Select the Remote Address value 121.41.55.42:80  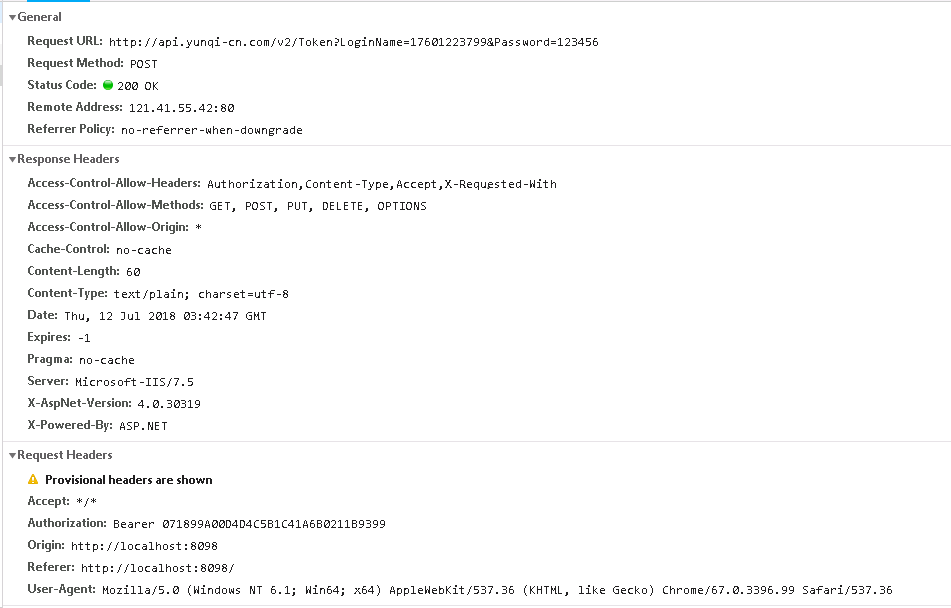pos(181,108)
